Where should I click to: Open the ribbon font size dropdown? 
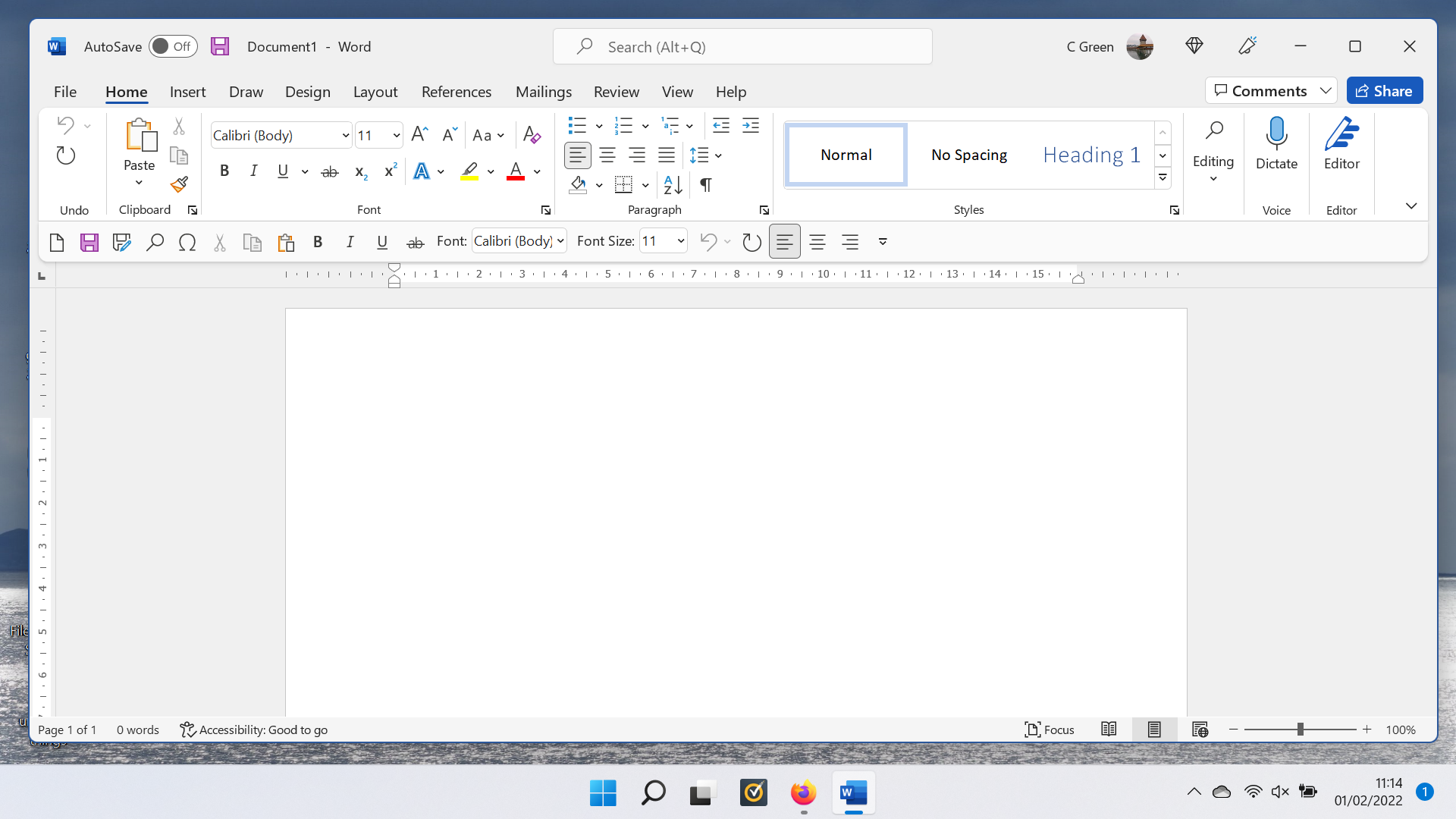pos(396,136)
